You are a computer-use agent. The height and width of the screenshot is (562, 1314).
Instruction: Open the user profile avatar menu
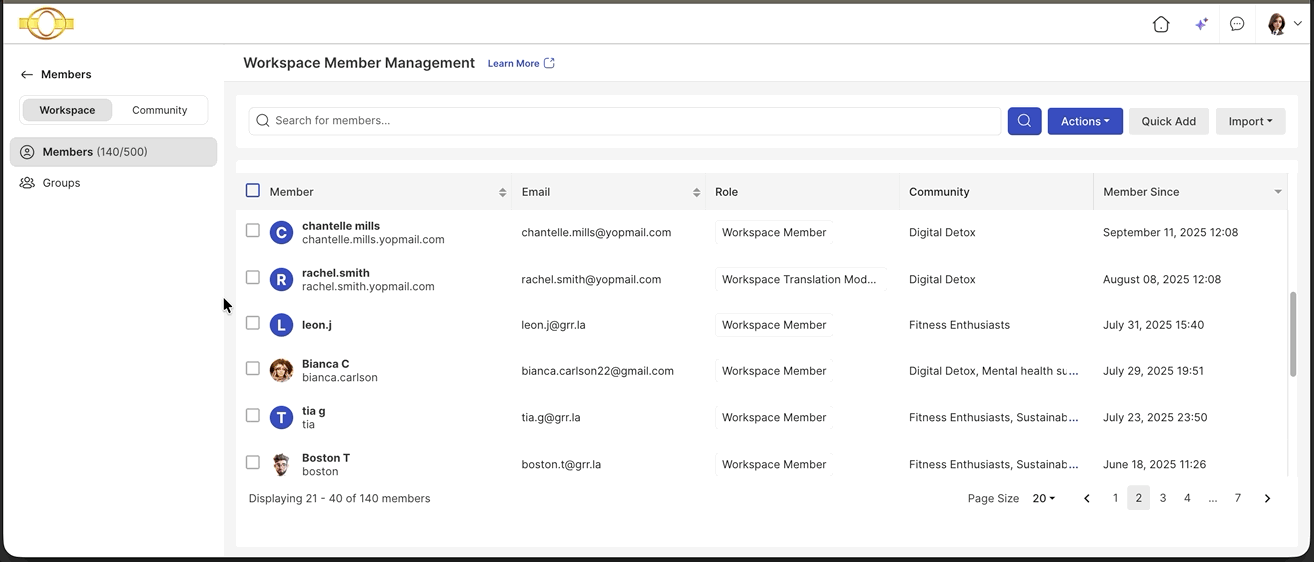(x=1284, y=24)
